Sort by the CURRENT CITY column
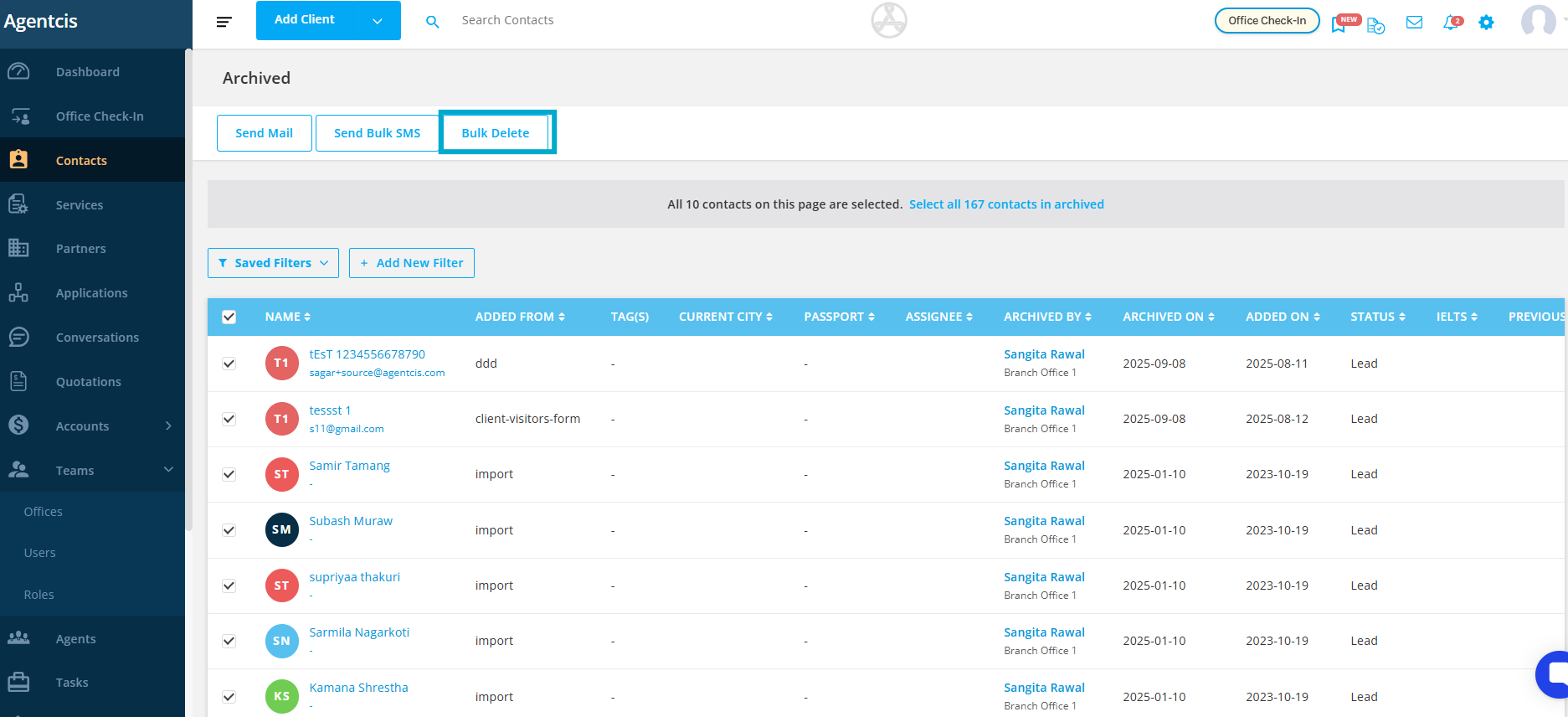1568x717 pixels. coord(726,317)
